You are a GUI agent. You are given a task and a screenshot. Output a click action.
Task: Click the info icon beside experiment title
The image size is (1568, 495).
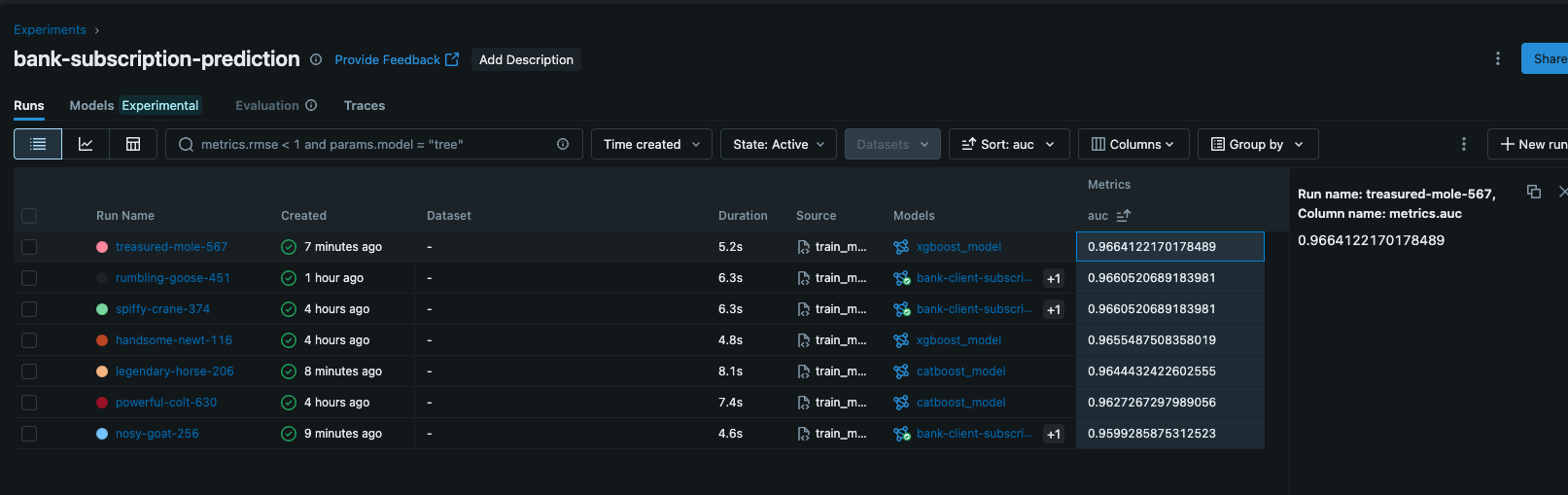pos(316,59)
